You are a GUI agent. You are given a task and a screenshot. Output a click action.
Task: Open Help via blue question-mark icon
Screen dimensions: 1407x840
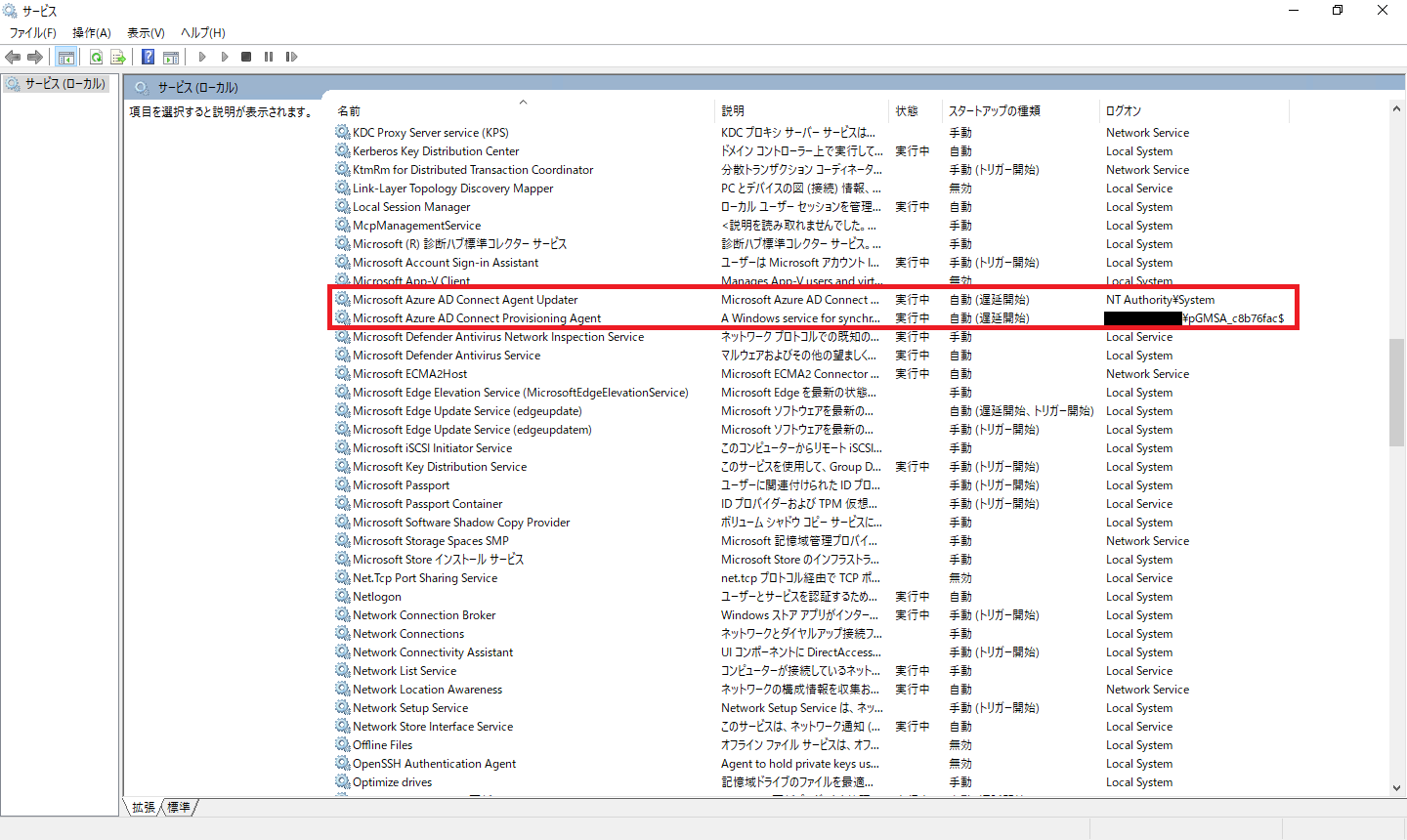(x=148, y=57)
